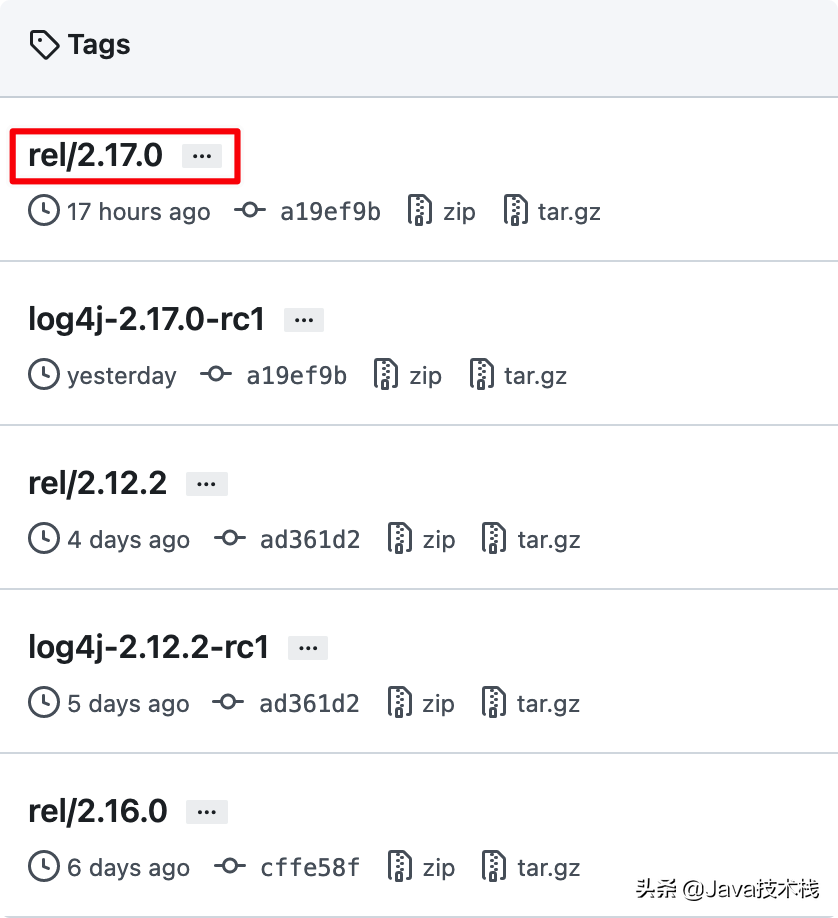Open the ellipsis menu for rel/2.16.0
The image size is (838, 918).
[206, 811]
